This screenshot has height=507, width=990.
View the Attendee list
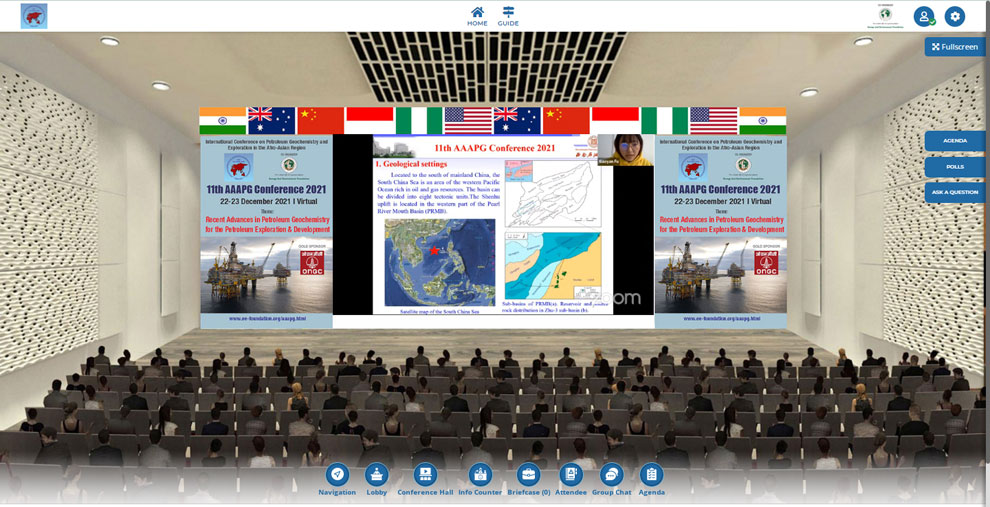[571, 480]
